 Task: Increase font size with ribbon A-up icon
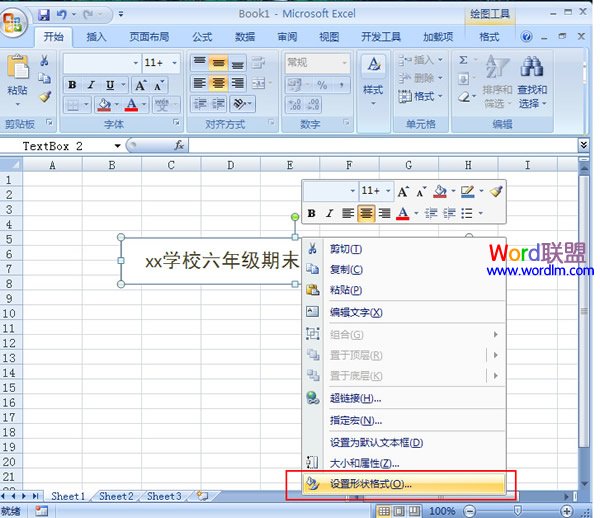point(141,85)
